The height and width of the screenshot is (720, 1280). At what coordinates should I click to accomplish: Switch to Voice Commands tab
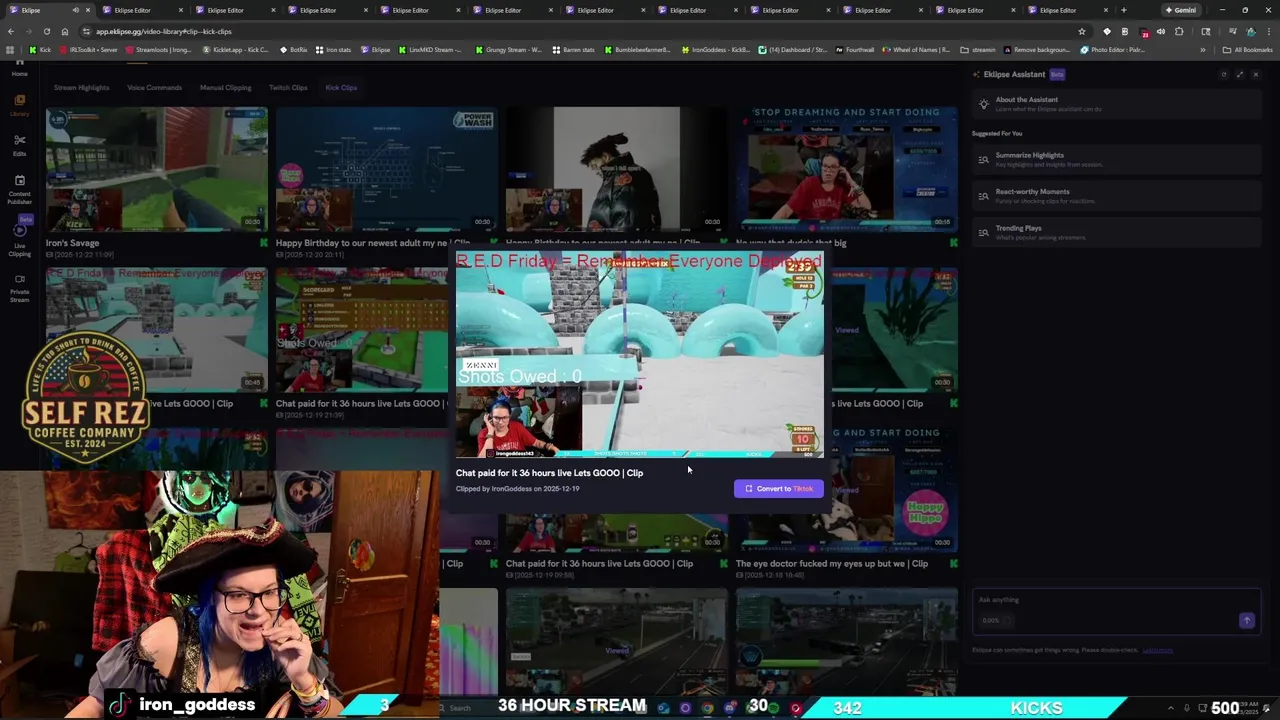tap(154, 87)
